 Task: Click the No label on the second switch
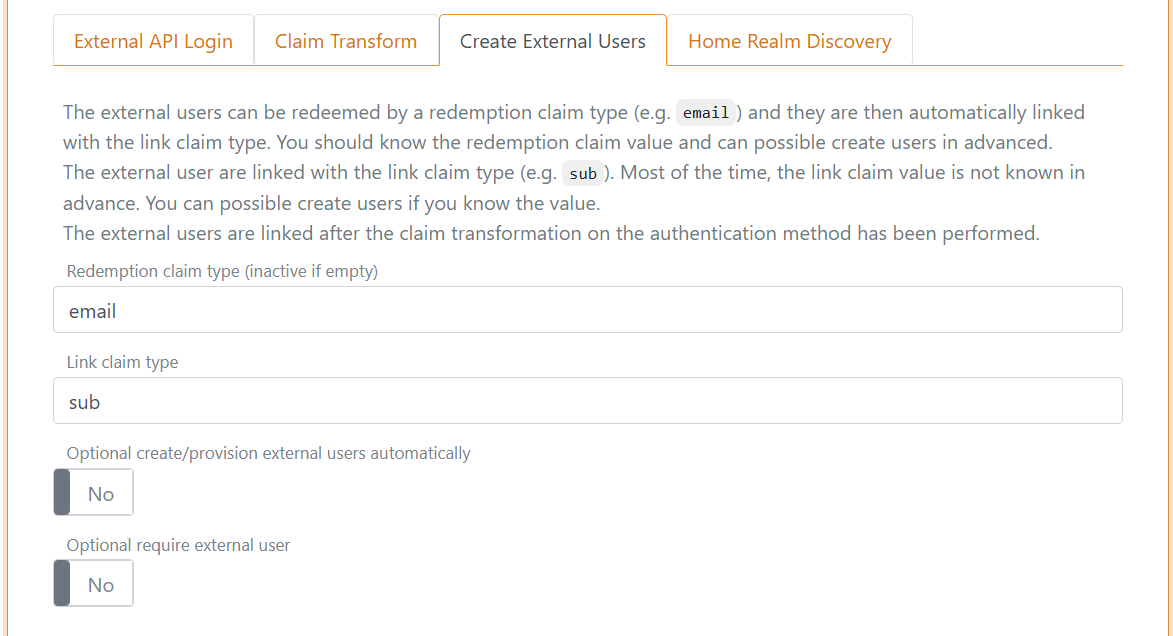click(101, 583)
